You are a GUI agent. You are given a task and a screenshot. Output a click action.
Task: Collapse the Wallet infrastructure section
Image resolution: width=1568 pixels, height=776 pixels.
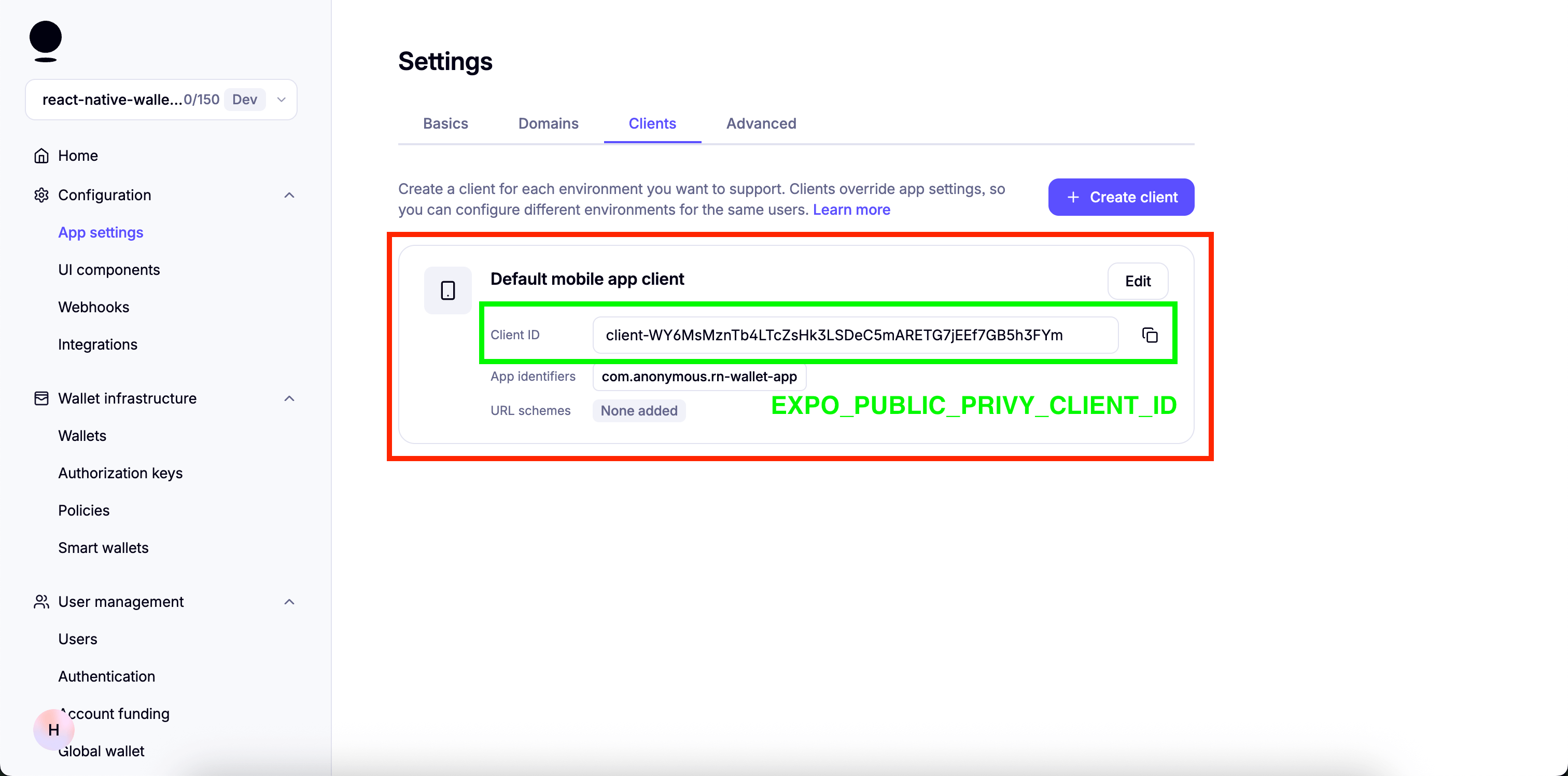click(x=289, y=398)
